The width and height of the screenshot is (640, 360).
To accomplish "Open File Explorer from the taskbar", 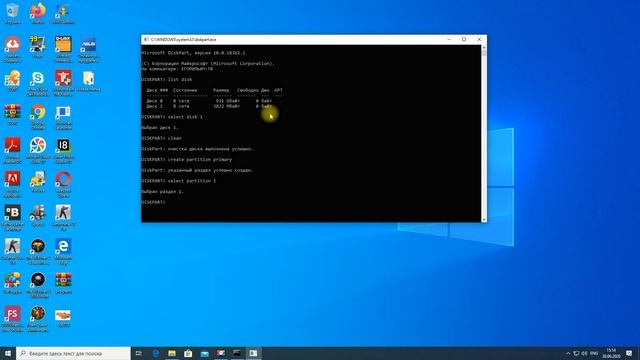I will [x=172, y=353].
